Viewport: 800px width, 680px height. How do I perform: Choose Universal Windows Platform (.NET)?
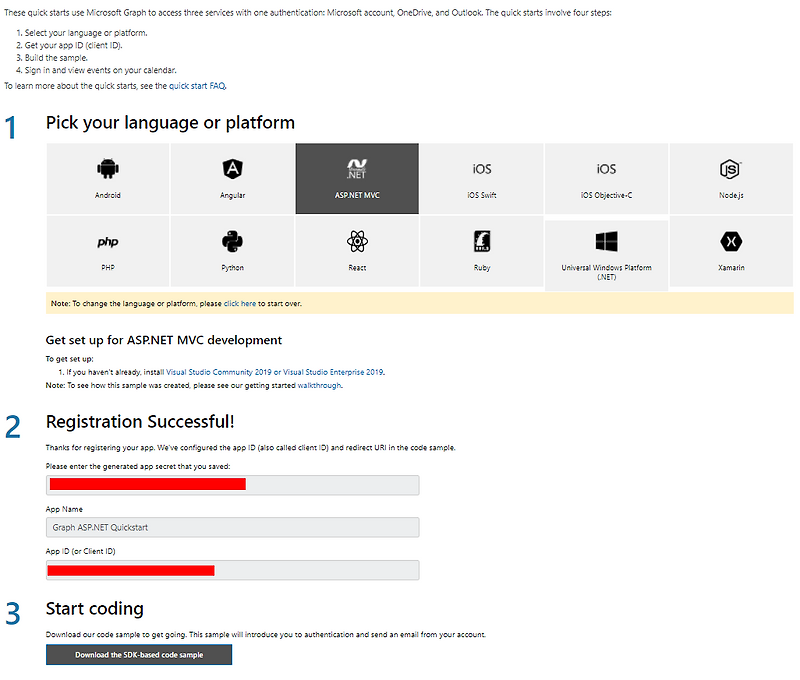click(x=606, y=250)
